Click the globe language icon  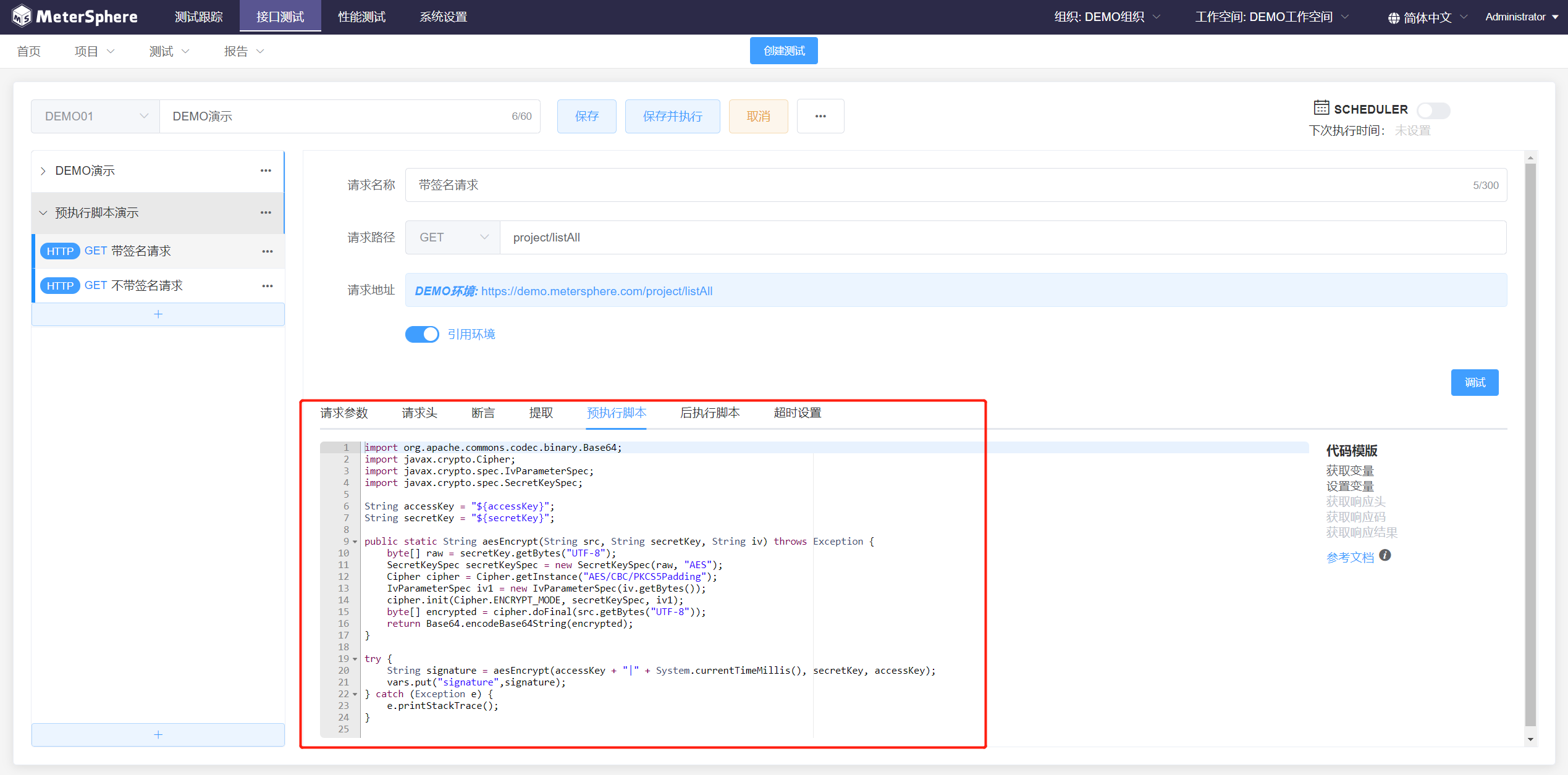click(x=1394, y=18)
